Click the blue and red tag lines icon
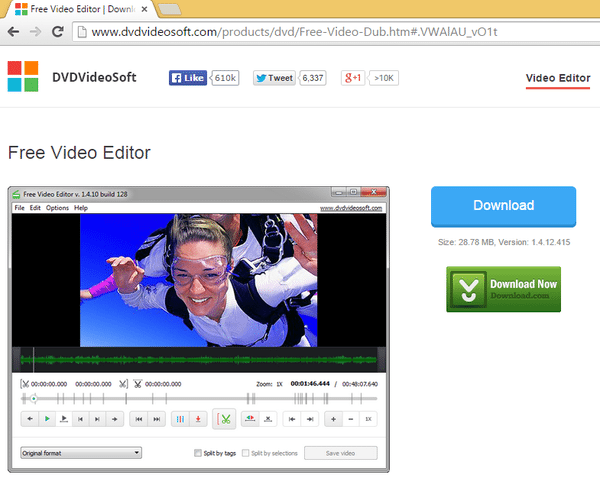Screen dimensions: 600x478 pyautogui.click(x=180, y=419)
